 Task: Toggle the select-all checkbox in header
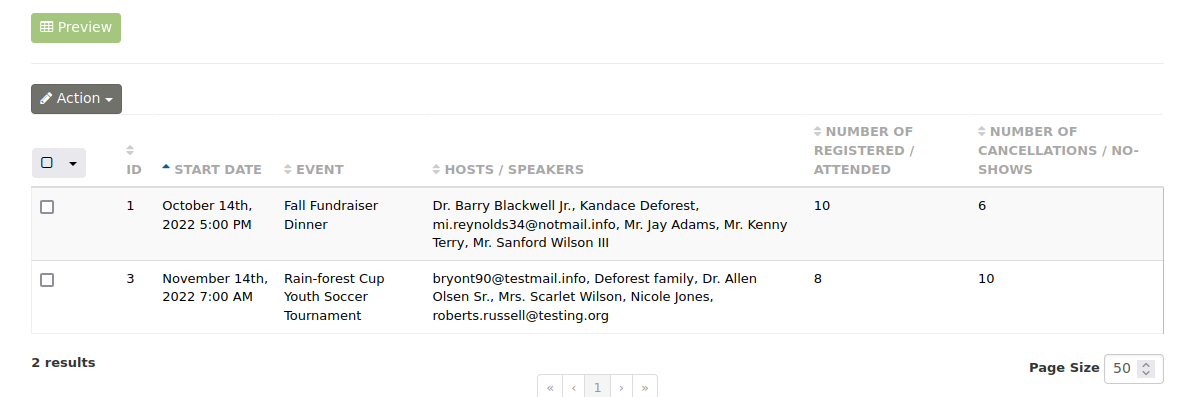[47, 163]
